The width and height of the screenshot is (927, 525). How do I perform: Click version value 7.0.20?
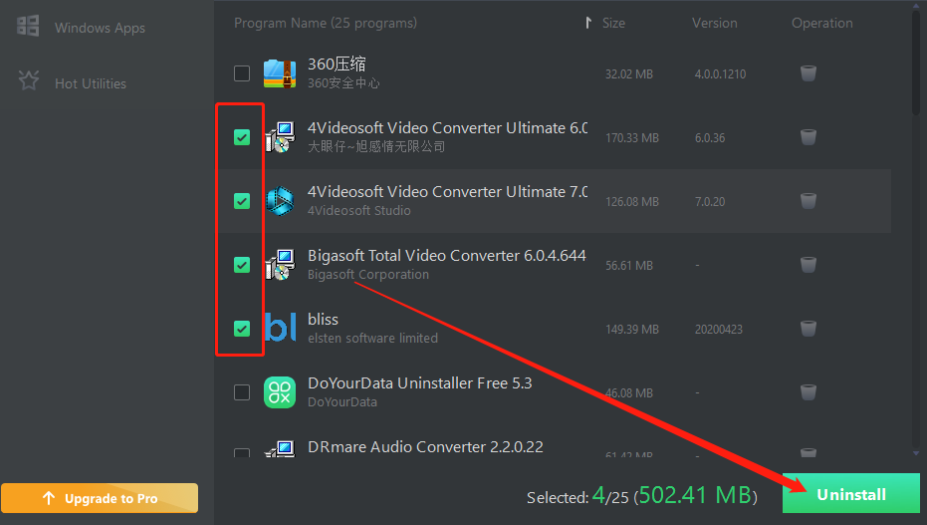pyautogui.click(x=709, y=202)
